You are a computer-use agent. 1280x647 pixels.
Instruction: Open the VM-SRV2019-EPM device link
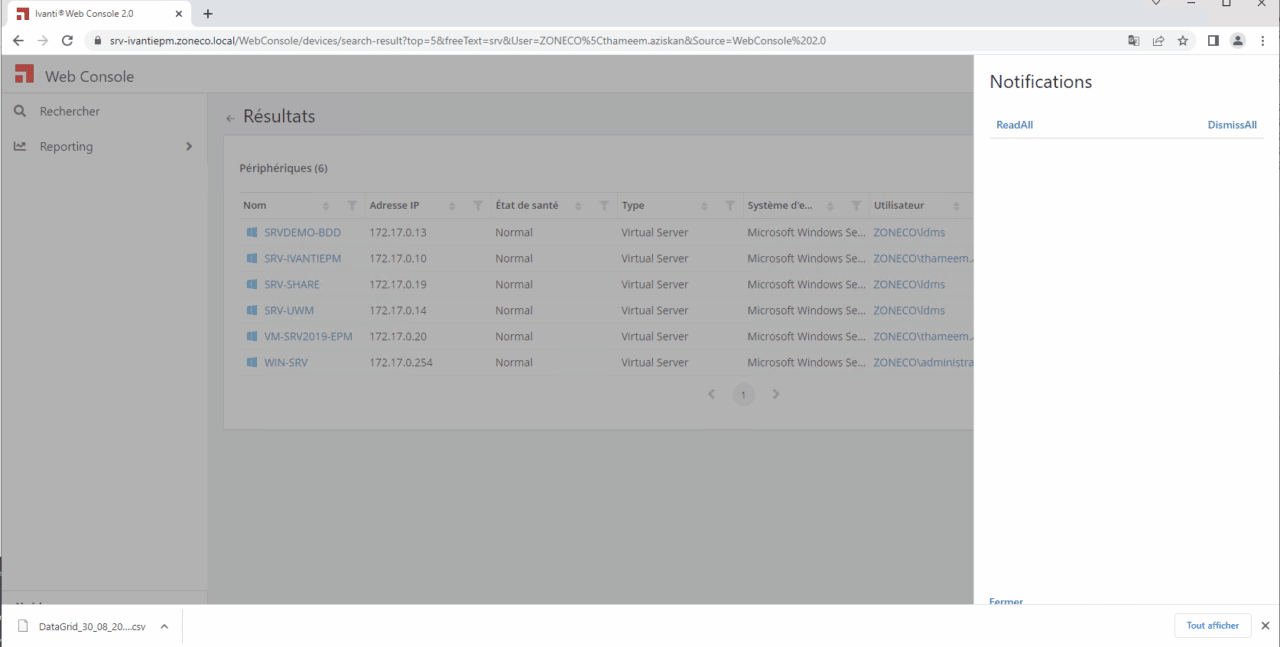pyautogui.click(x=308, y=336)
